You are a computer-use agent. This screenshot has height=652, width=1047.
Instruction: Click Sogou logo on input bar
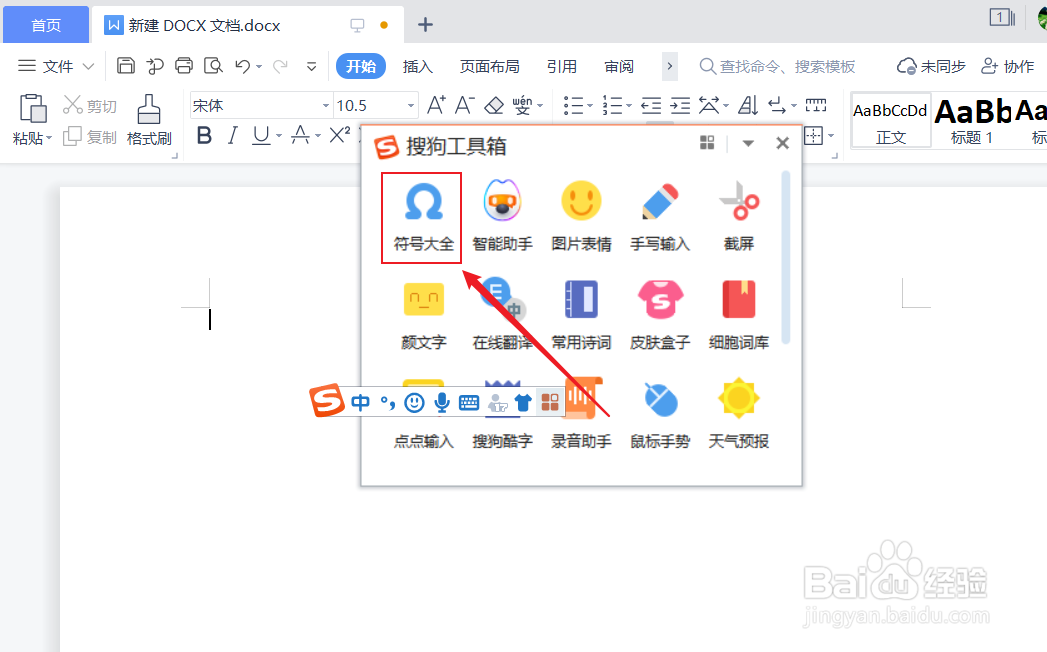(327, 400)
